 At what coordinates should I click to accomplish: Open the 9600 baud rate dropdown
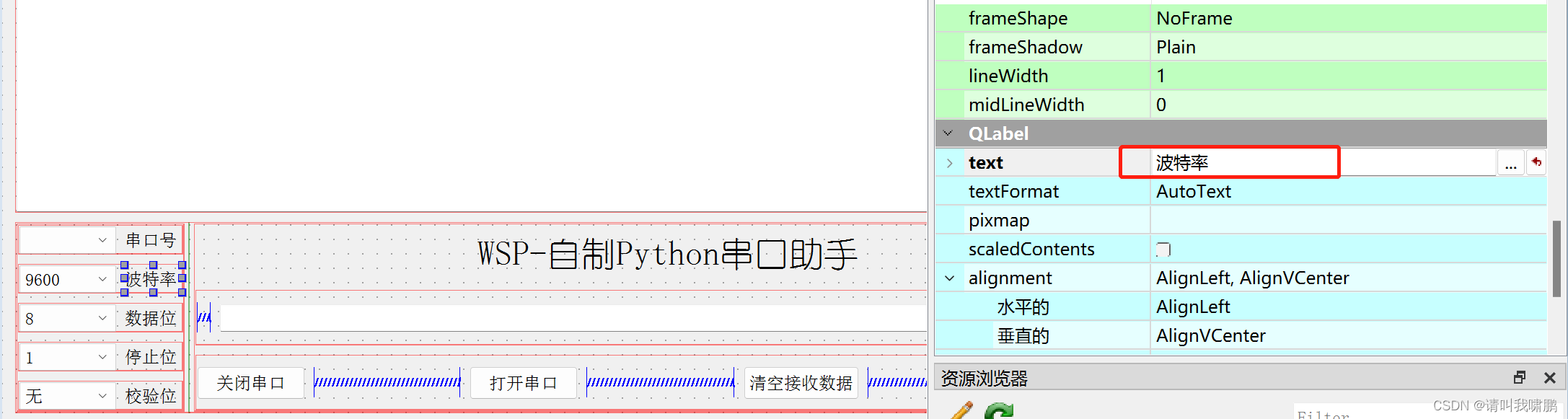[67, 279]
